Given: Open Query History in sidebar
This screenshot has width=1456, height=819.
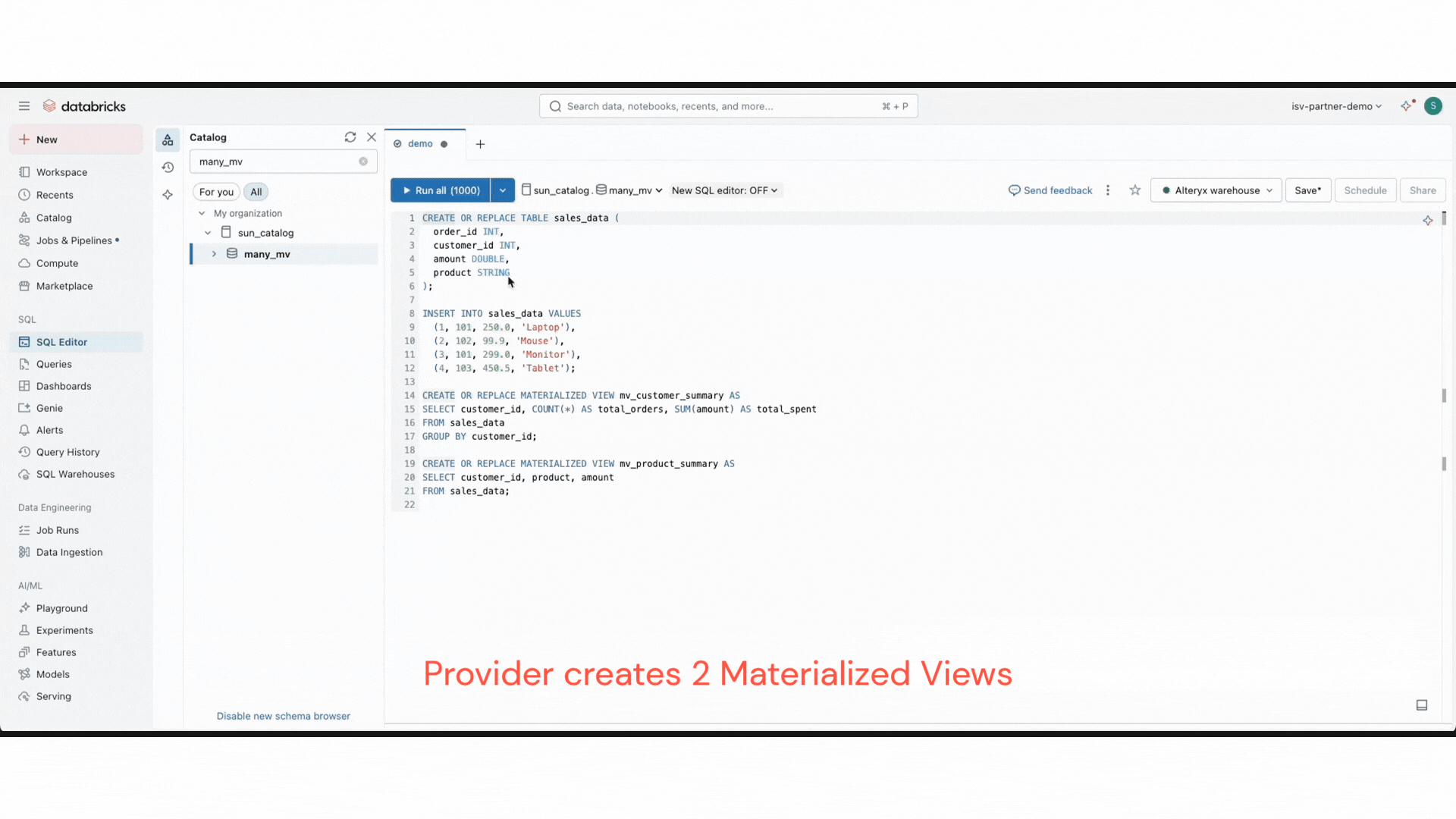Looking at the screenshot, I should click(x=67, y=452).
